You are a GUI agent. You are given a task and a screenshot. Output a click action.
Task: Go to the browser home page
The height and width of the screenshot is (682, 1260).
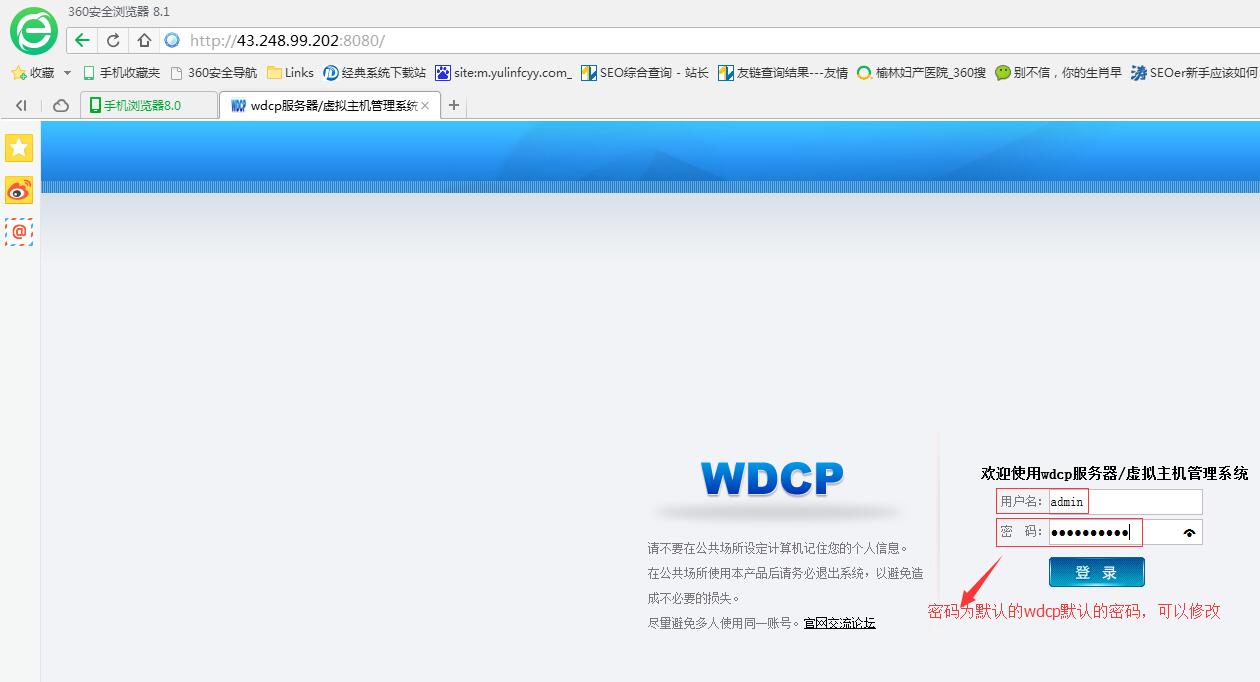coord(144,40)
